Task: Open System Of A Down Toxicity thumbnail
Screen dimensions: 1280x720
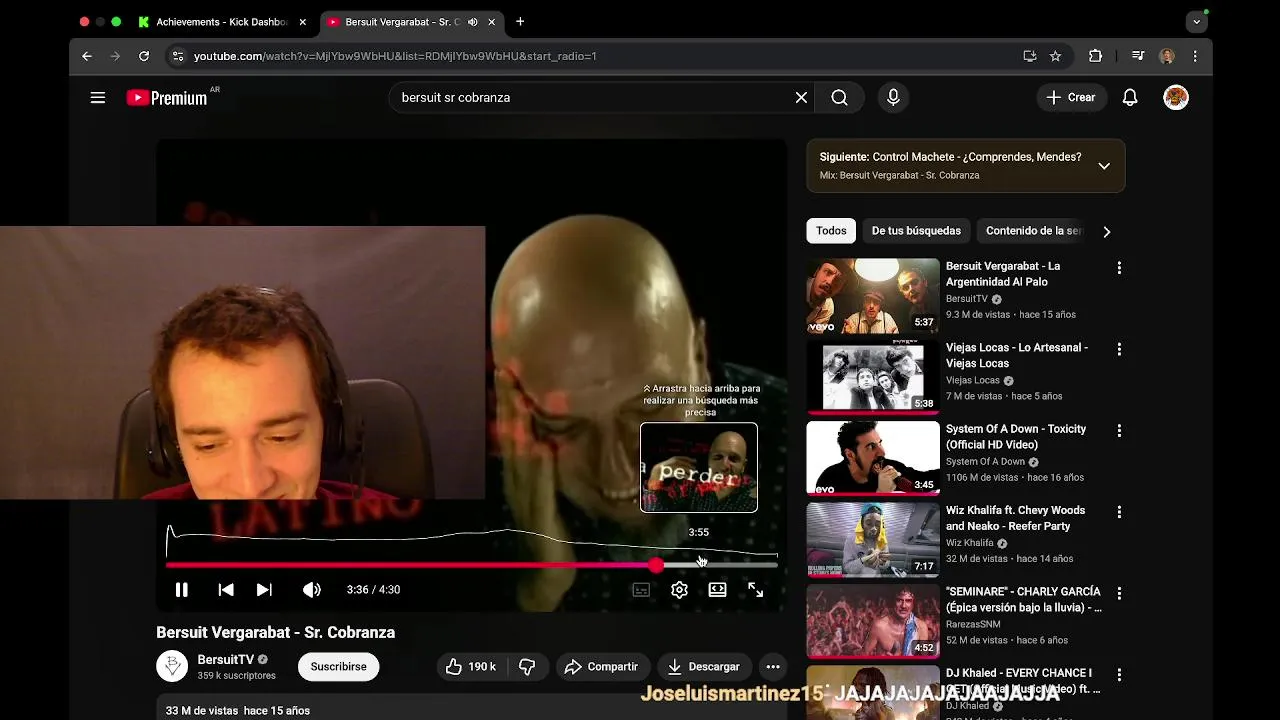Action: (873, 458)
